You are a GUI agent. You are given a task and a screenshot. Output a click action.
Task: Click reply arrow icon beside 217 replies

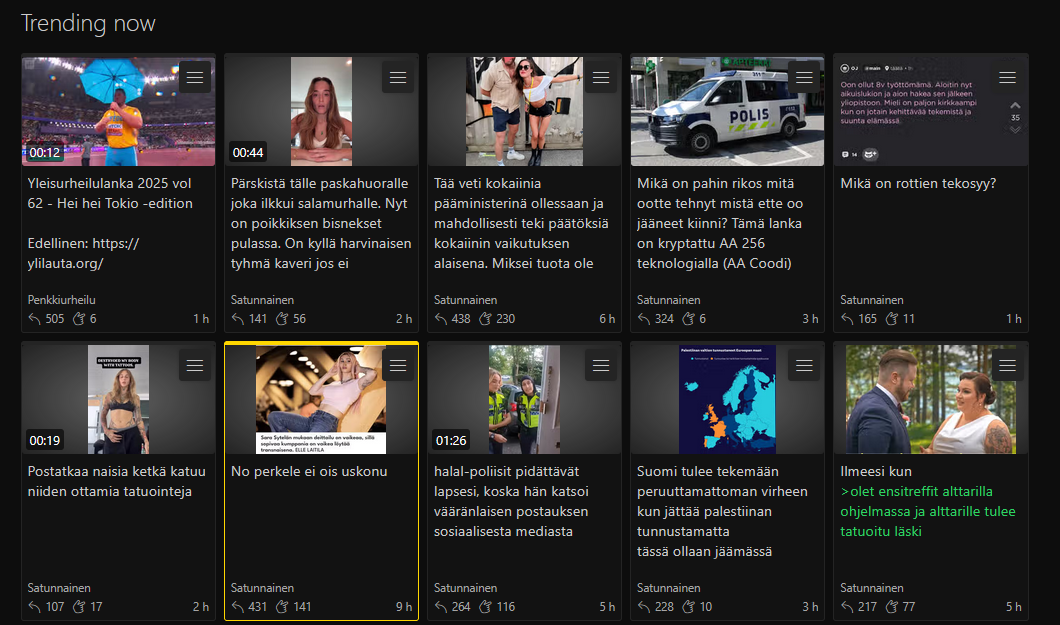[847, 607]
